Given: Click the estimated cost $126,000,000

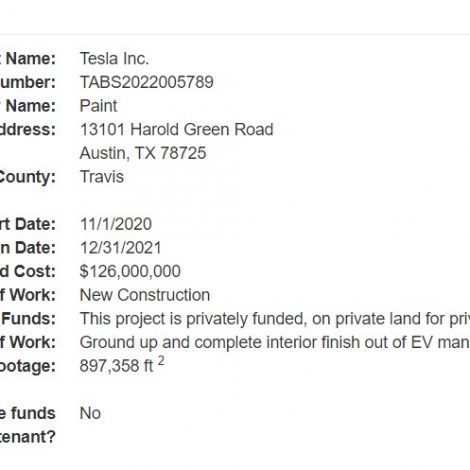Looking at the screenshot, I should coord(130,271).
